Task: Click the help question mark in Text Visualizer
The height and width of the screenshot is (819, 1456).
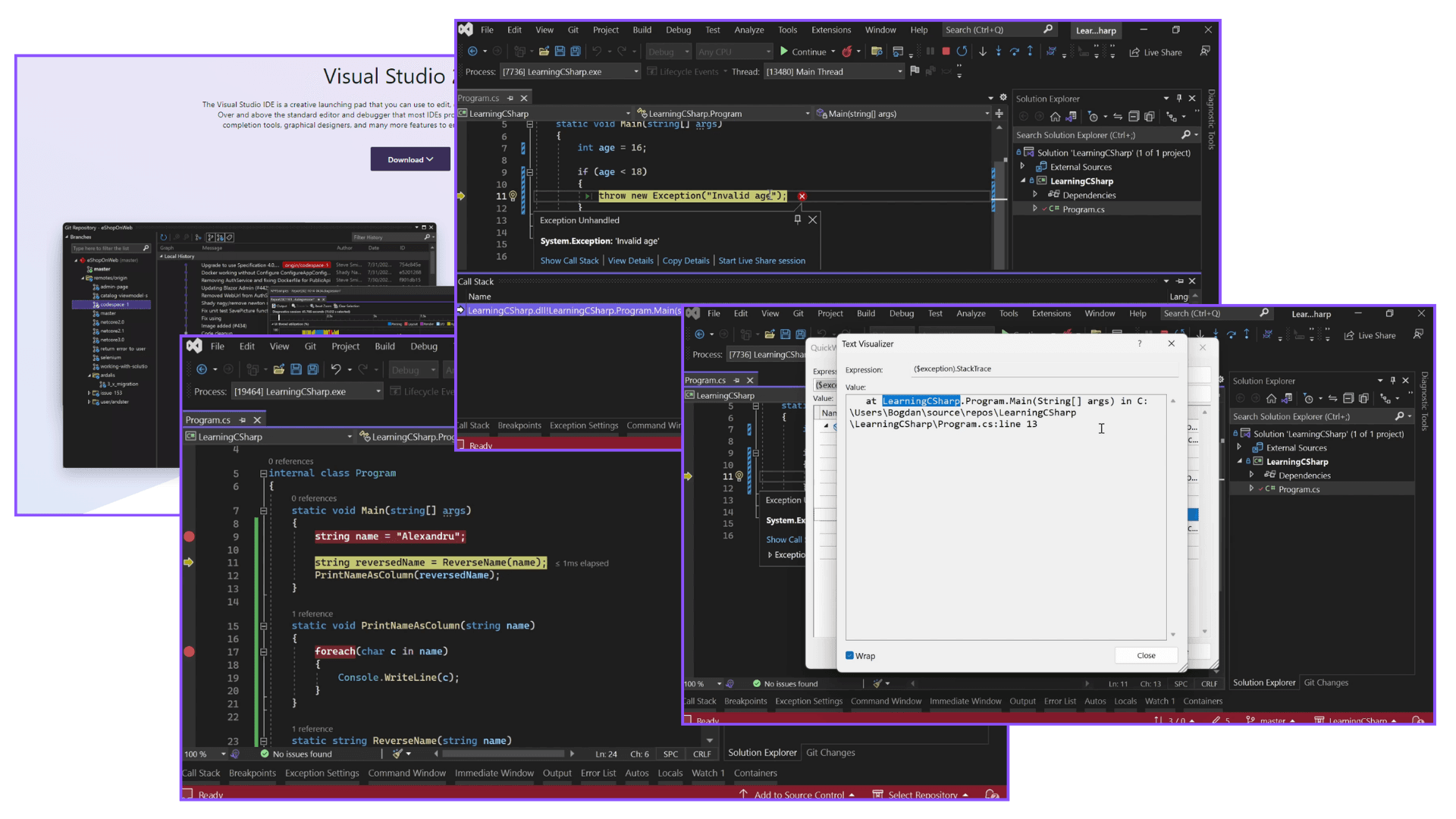Action: [x=1139, y=344]
